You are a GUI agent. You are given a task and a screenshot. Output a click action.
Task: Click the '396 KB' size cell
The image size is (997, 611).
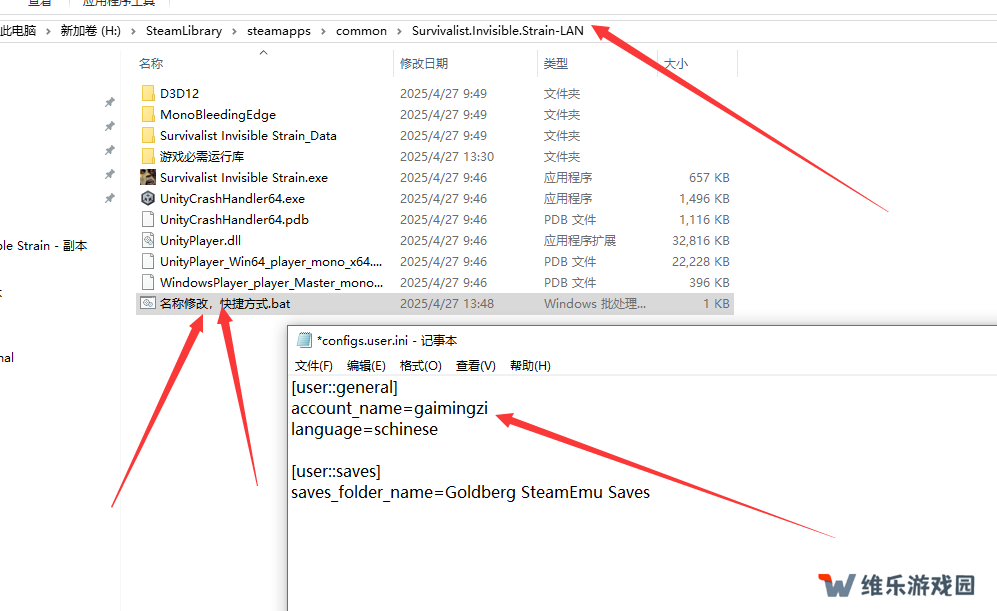click(x=709, y=282)
